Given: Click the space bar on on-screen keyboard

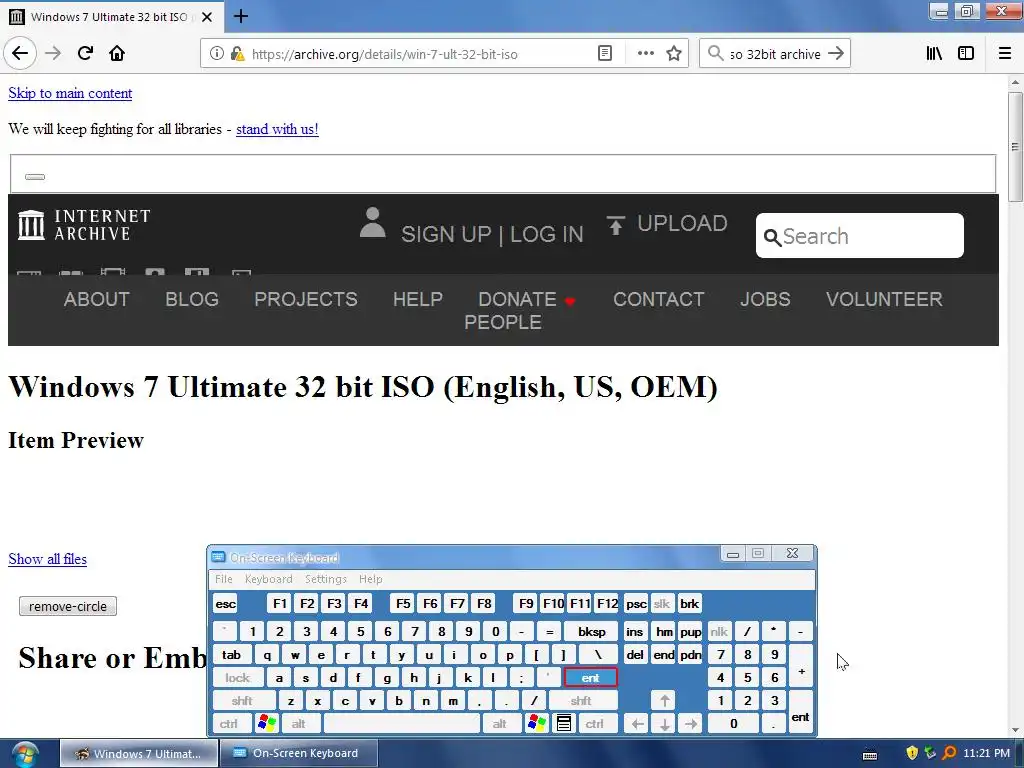Looking at the screenshot, I should click(x=402, y=724).
